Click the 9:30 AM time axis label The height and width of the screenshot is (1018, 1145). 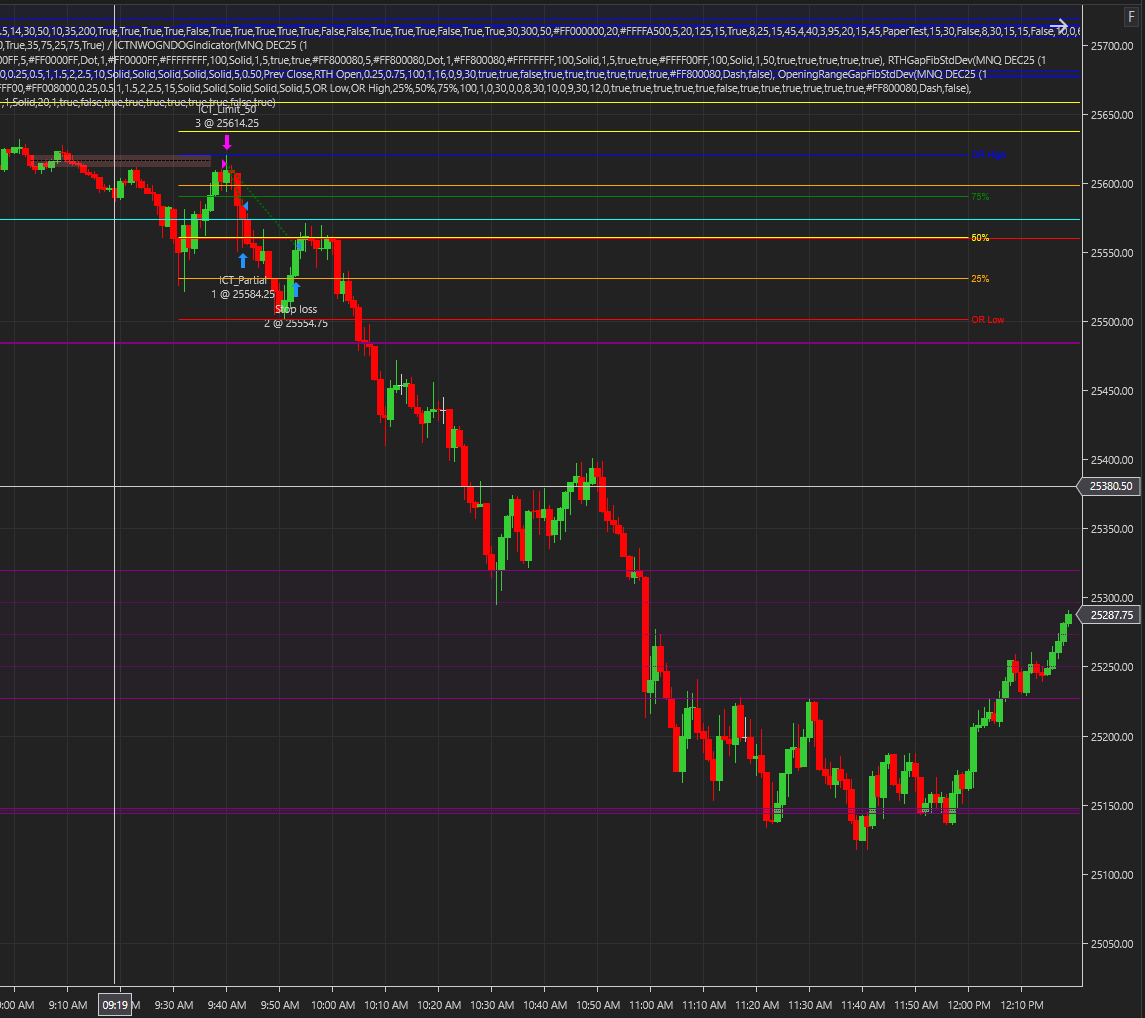(174, 1006)
